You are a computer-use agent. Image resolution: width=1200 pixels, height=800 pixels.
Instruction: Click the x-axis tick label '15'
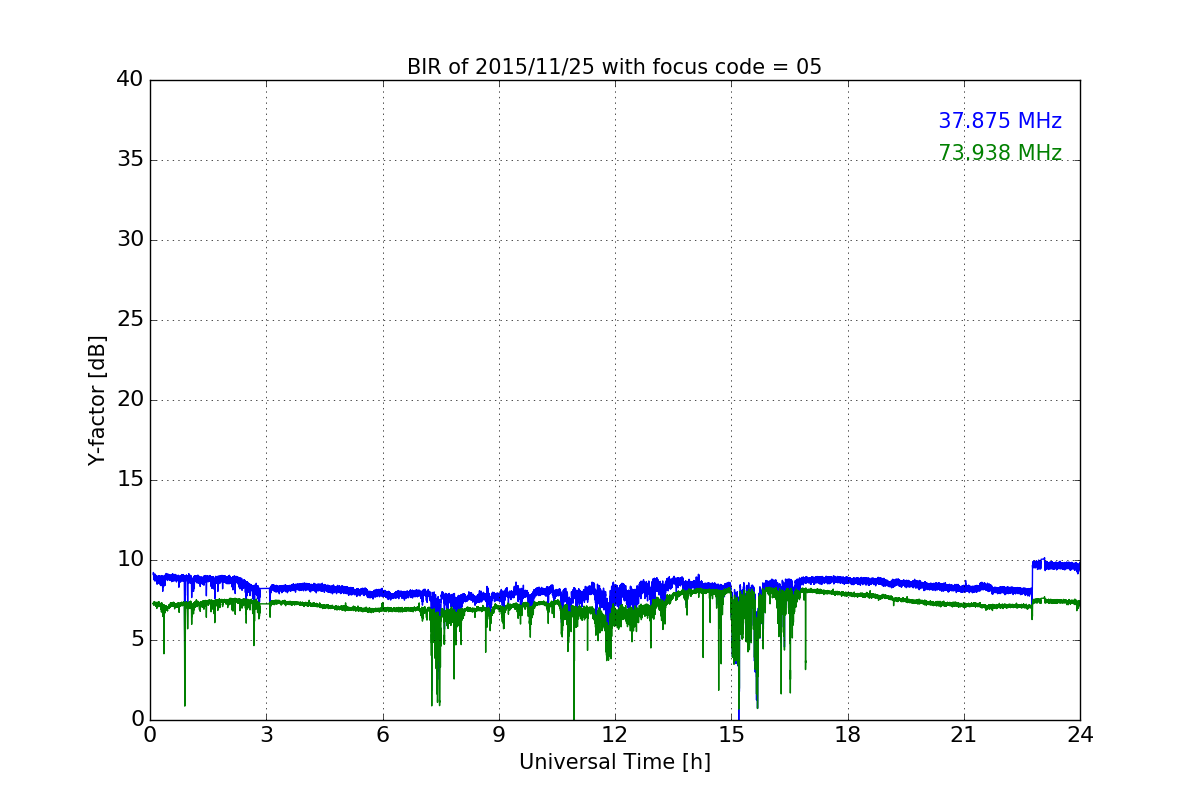click(731, 734)
